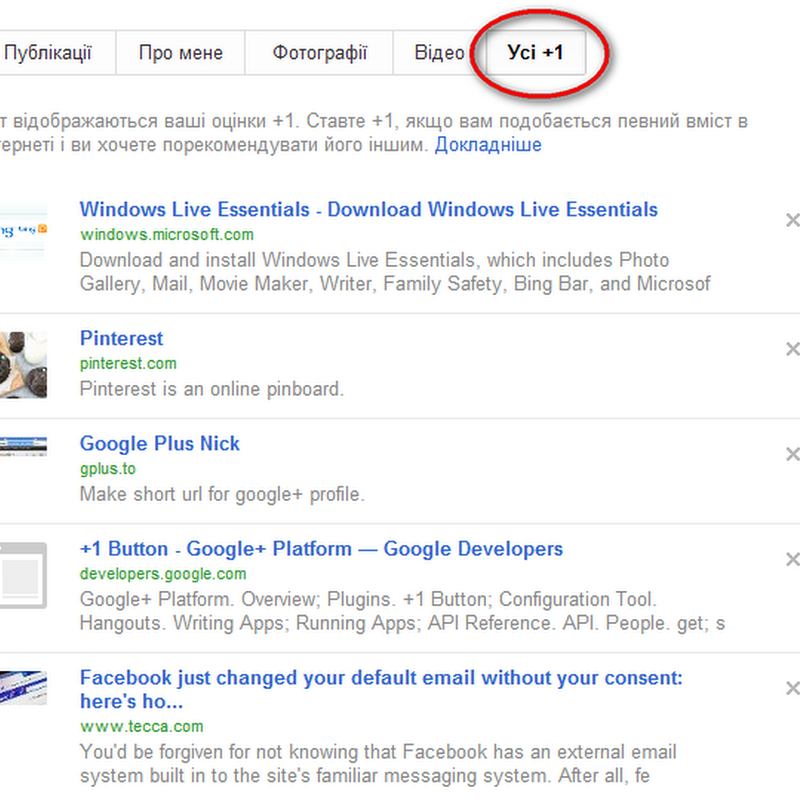
Task: Click the www.tecca.com URL text
Action: tap(142, 727)
